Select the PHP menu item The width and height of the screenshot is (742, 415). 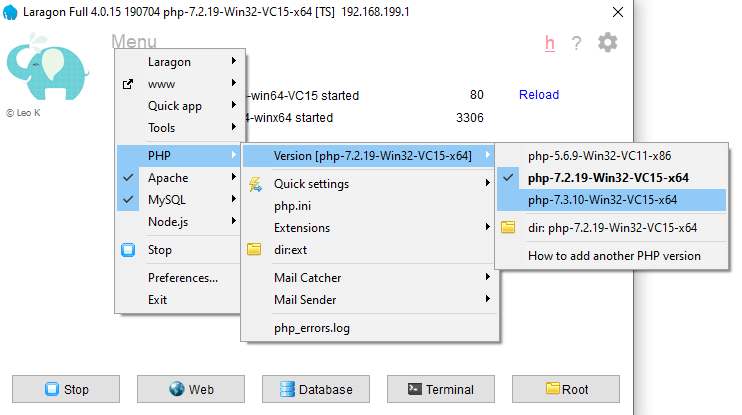coord(178,156)
